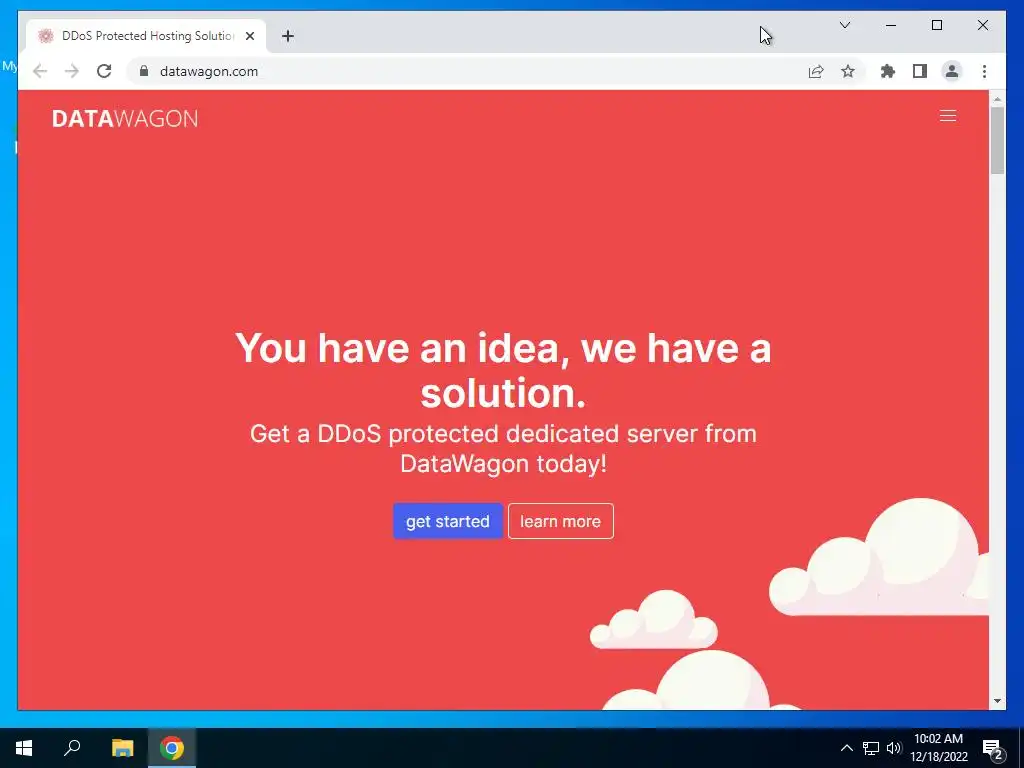Viewport: 1024px width, 768px height.
Task: Open the Chrome profile avatar
Action: 952,71
